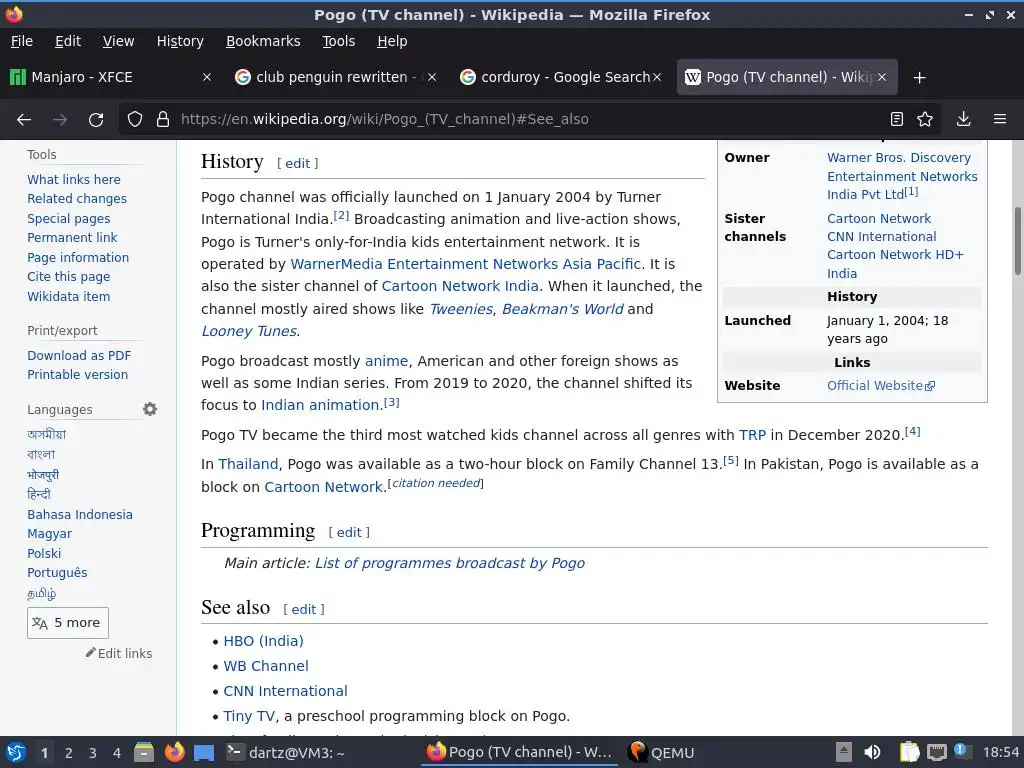This screenshot has height=768, width=1024.
Task: Close the club penguin rewritten tab
Action: click(432, 78)
